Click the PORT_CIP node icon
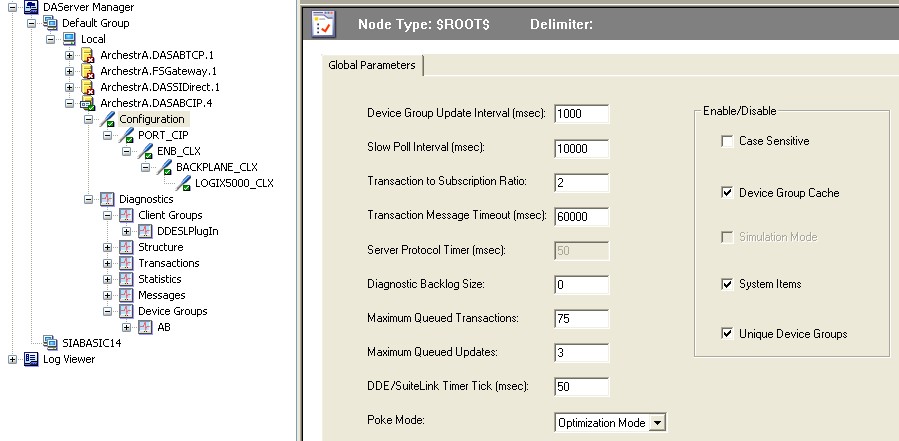This screenshot has height=441, width=899. (126, 135)
